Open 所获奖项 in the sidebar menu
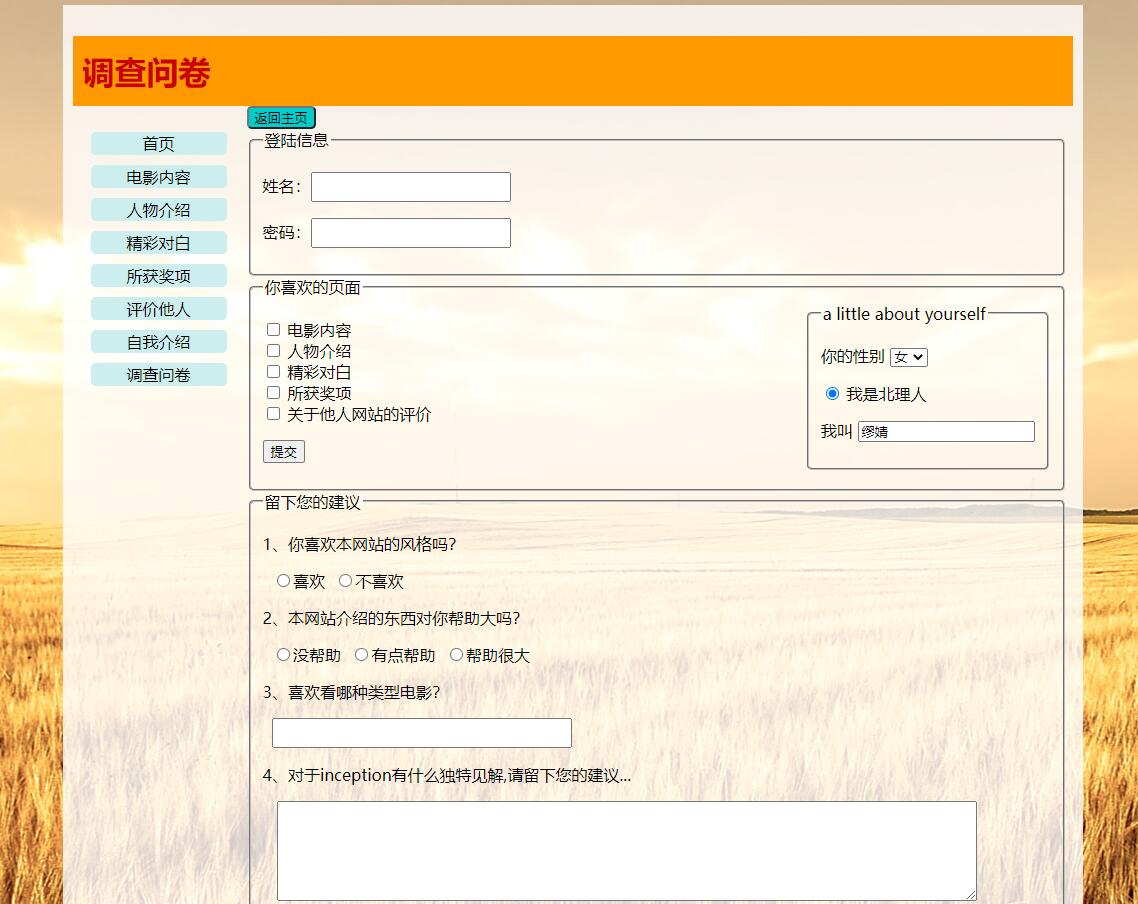The height and width of the screenshot is (904, 1138). [158, 276]
